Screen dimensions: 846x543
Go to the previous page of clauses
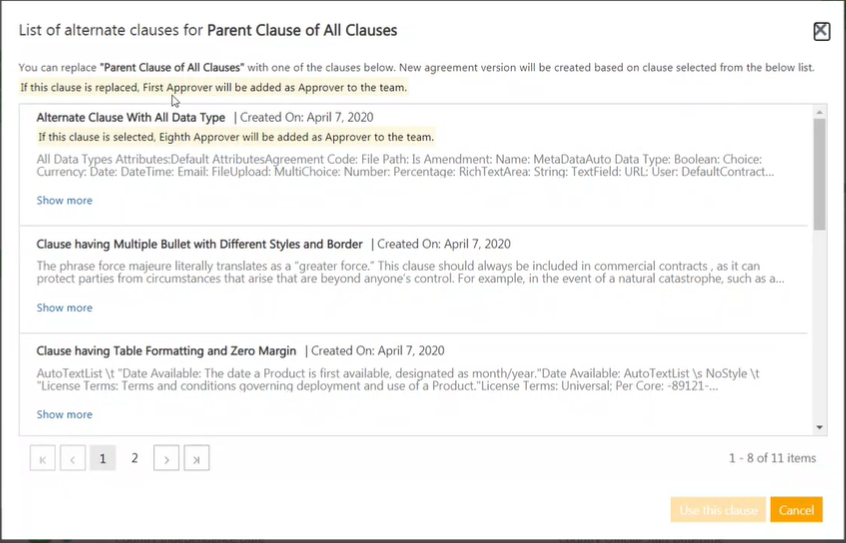pos(72,459)
